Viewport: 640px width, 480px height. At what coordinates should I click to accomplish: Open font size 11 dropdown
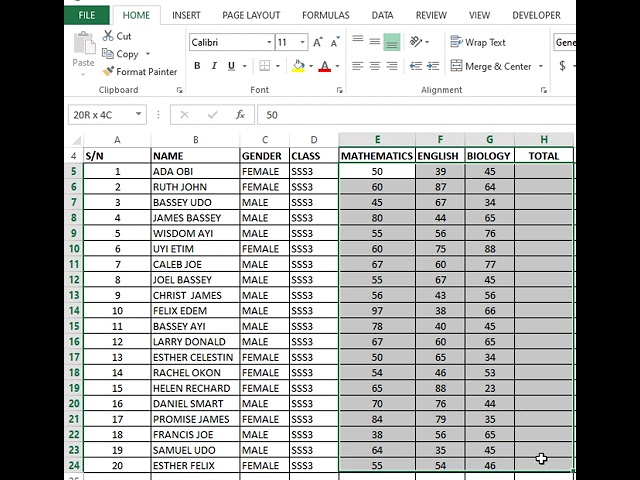(302, 42)
